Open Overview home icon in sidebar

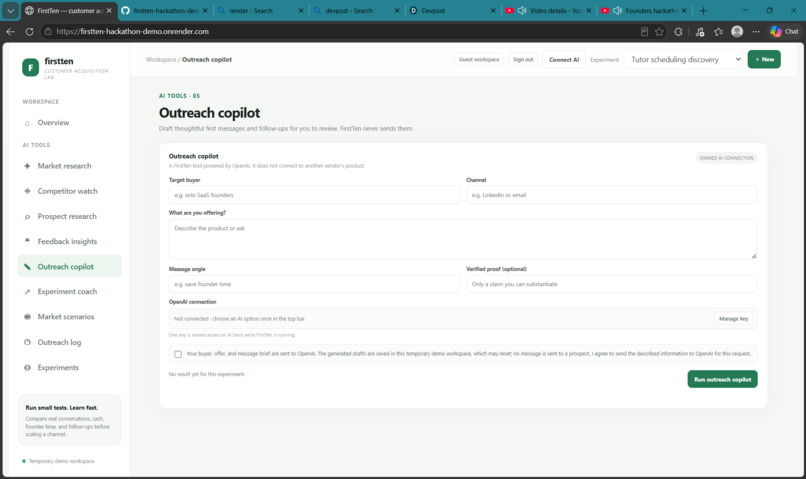[27, 123]
